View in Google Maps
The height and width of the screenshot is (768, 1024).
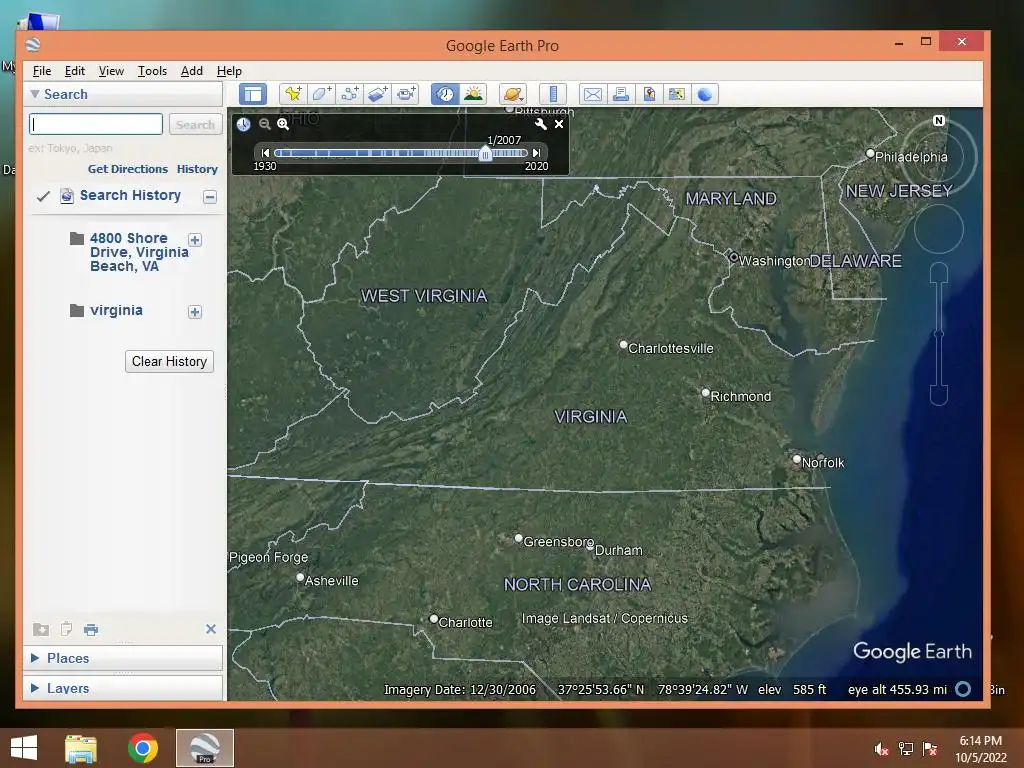677,94
